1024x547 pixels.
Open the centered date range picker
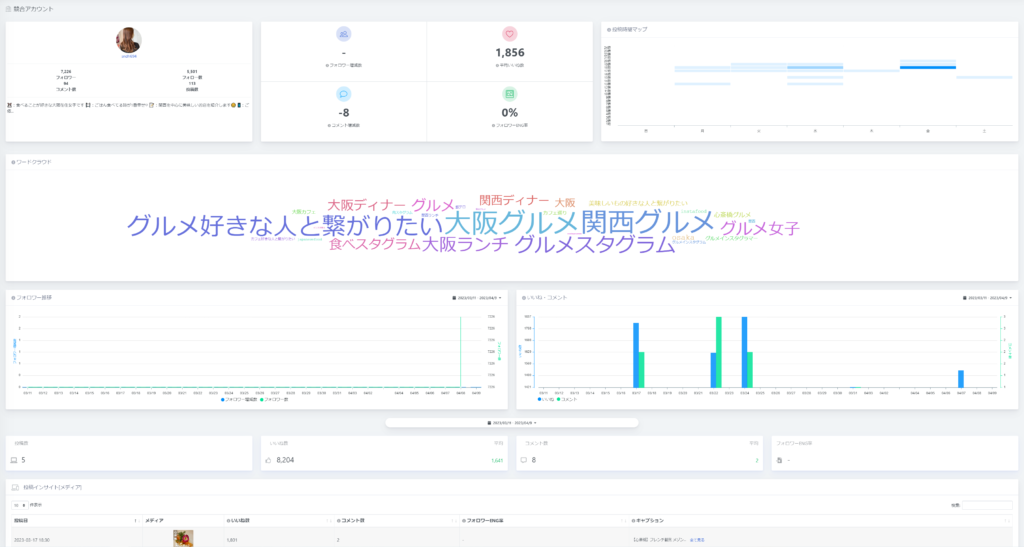click(511, 423)
